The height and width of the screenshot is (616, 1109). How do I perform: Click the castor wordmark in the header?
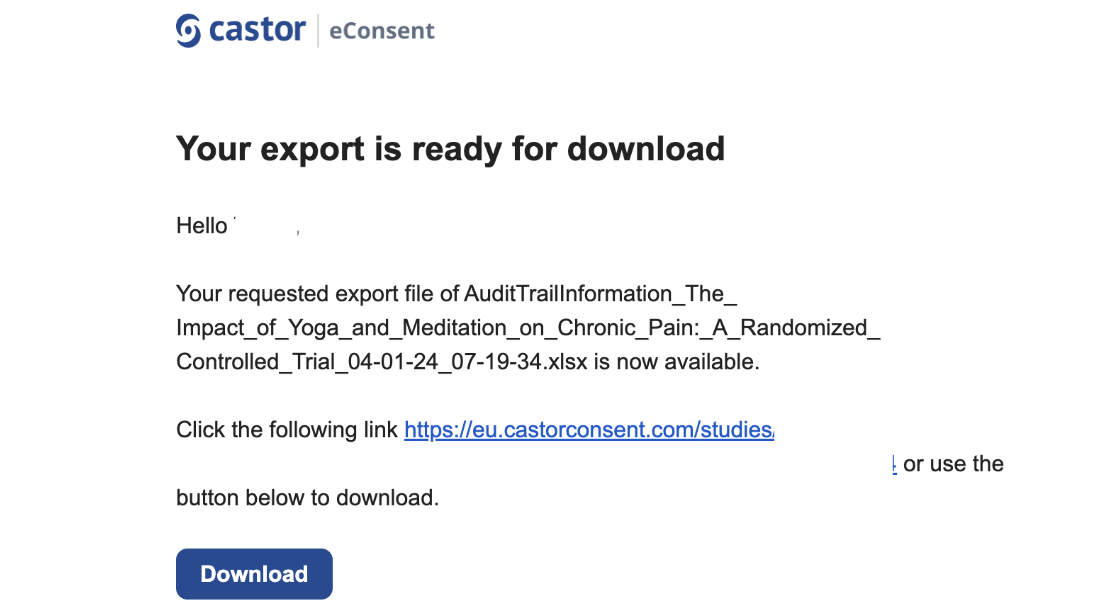click(257, 30)
